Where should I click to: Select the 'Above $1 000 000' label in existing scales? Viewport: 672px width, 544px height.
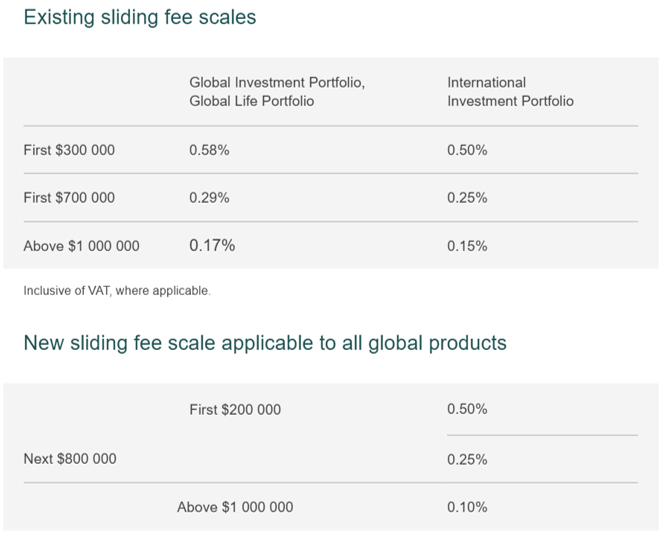coord(81,246)
